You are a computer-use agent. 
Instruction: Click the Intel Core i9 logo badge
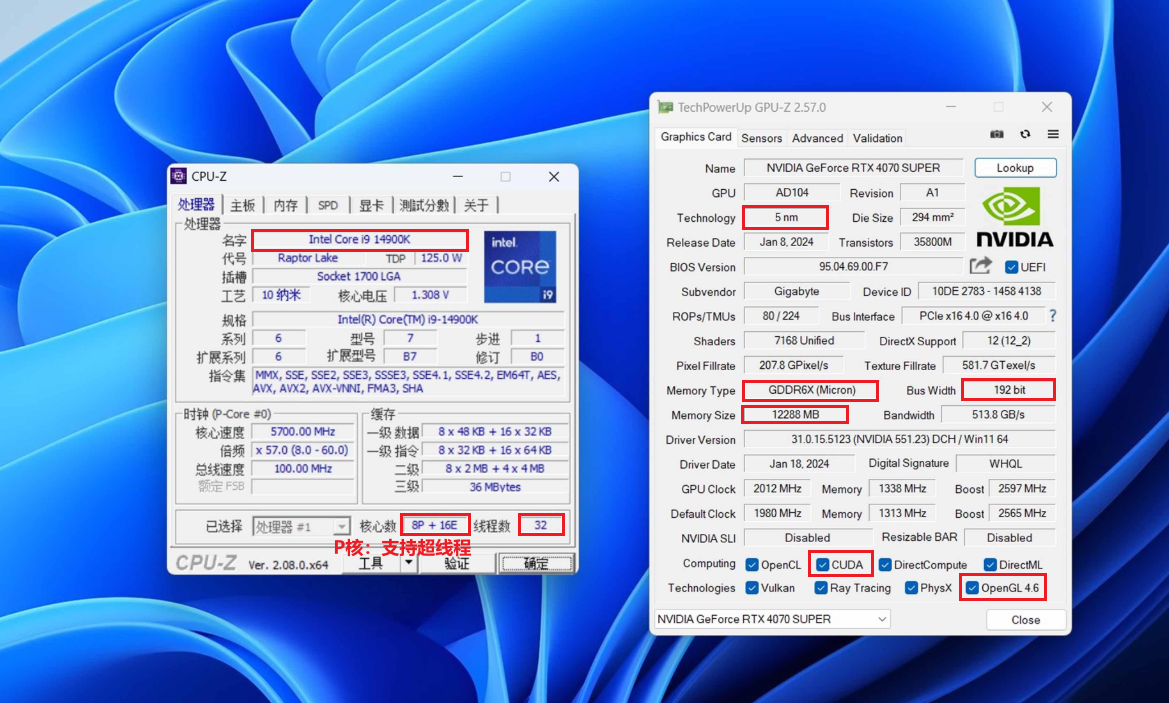click(519, 267)
